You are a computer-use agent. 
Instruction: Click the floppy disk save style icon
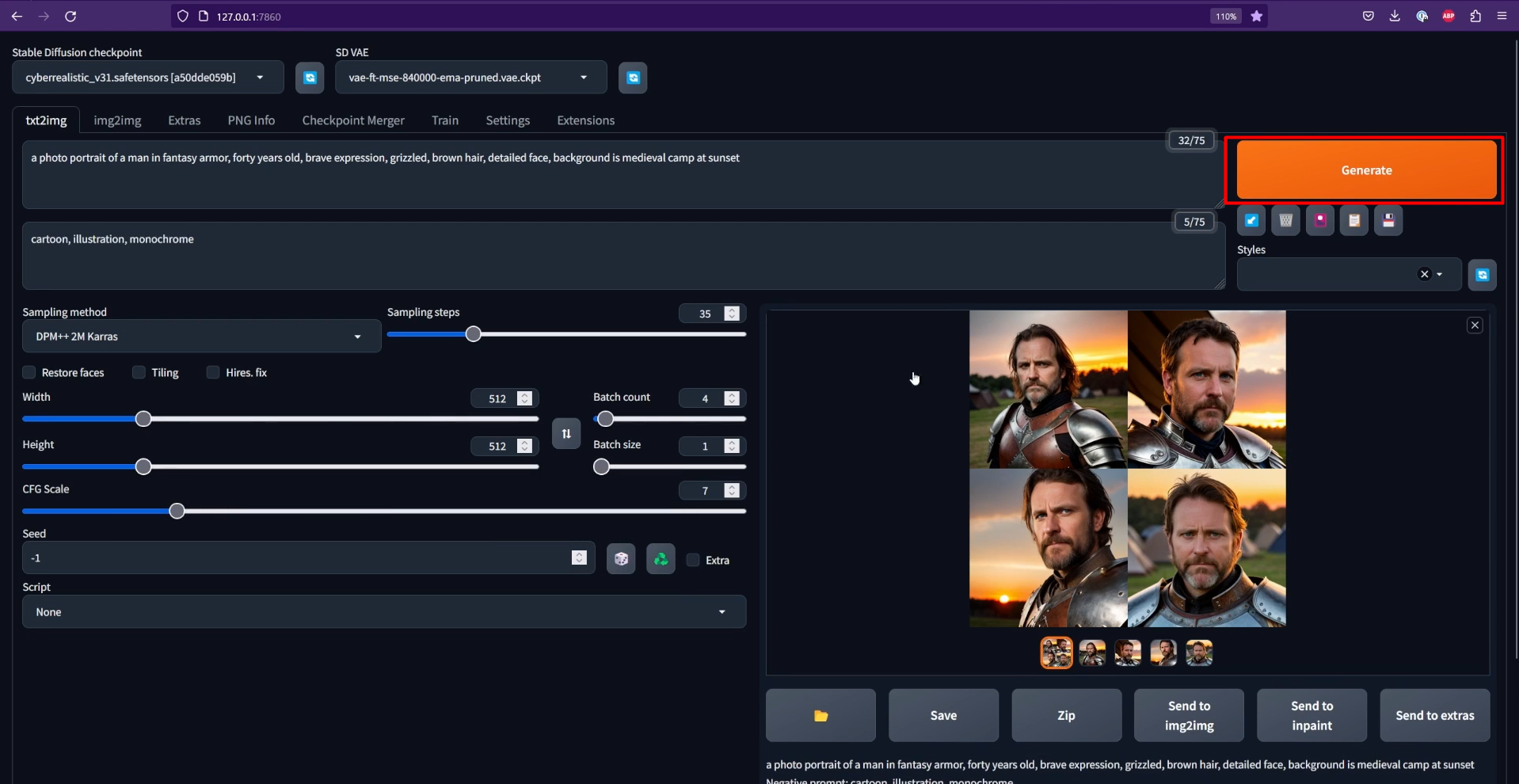click(1388, 221)
